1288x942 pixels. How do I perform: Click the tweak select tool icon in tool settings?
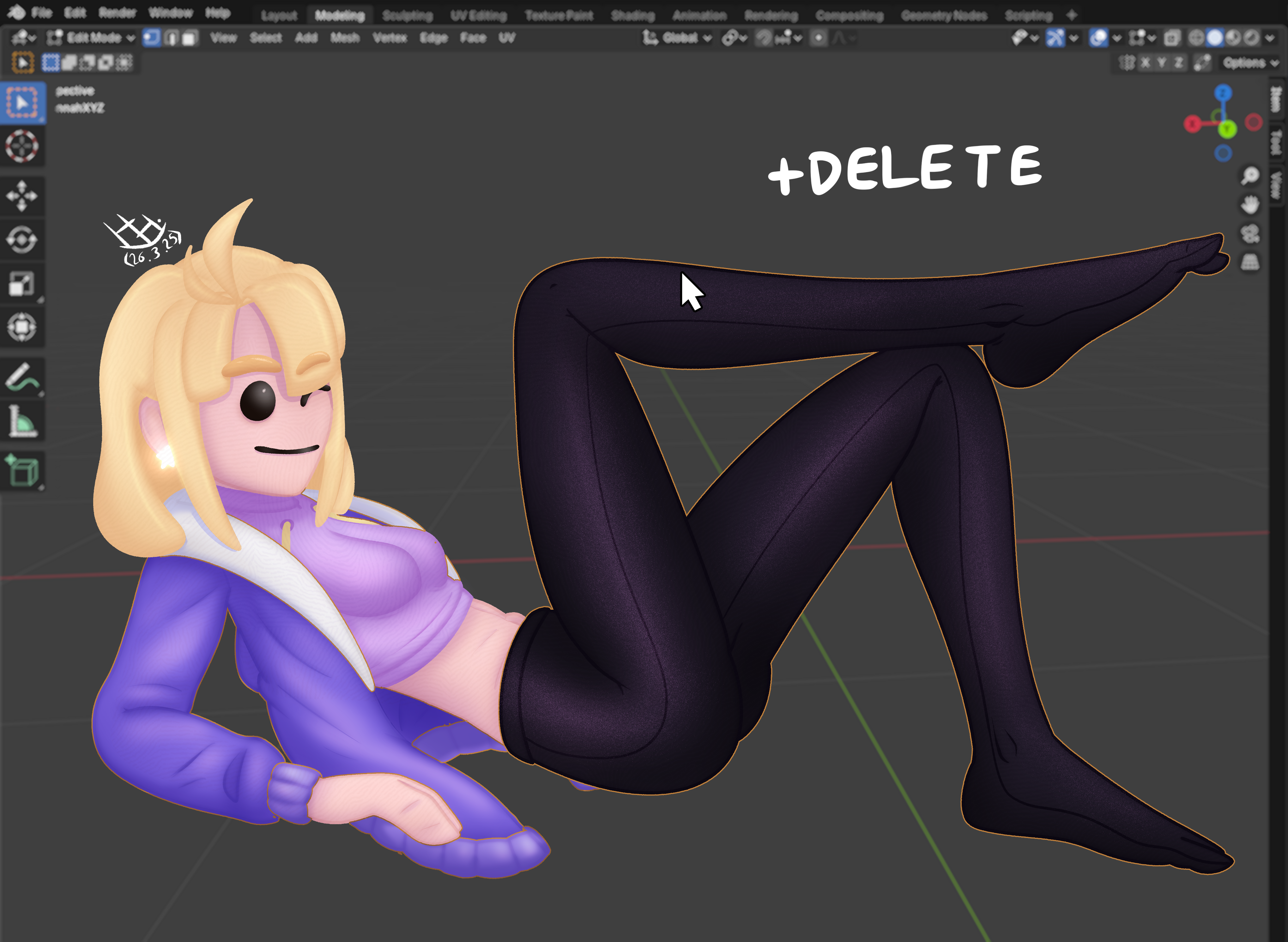23,62
